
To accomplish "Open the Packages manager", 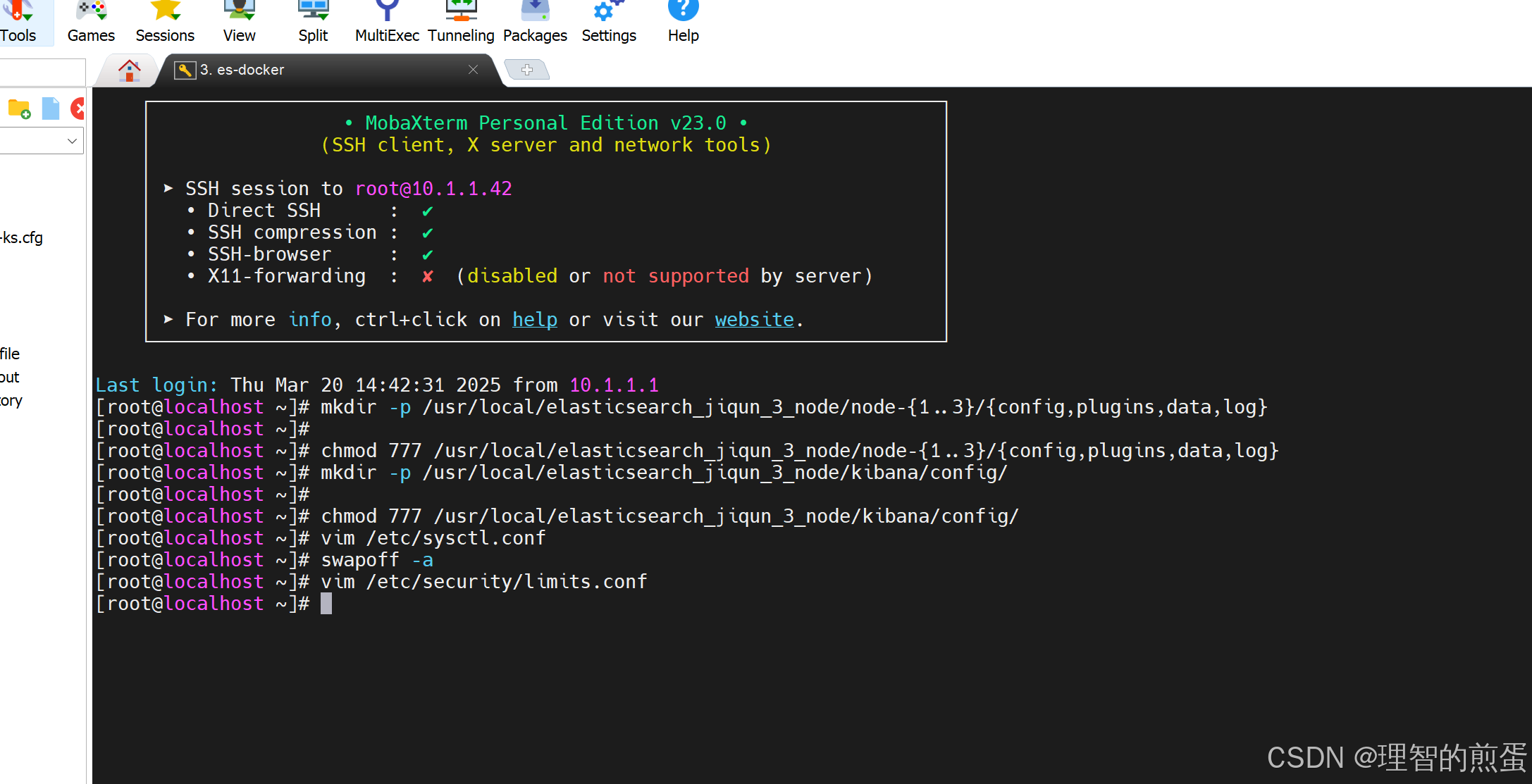I will [535, 21].
